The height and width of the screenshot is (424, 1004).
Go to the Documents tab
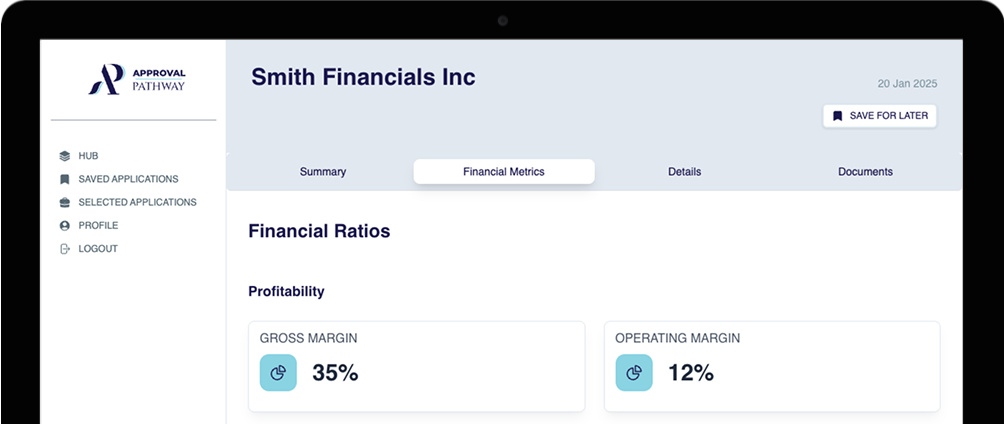[865, 172]
